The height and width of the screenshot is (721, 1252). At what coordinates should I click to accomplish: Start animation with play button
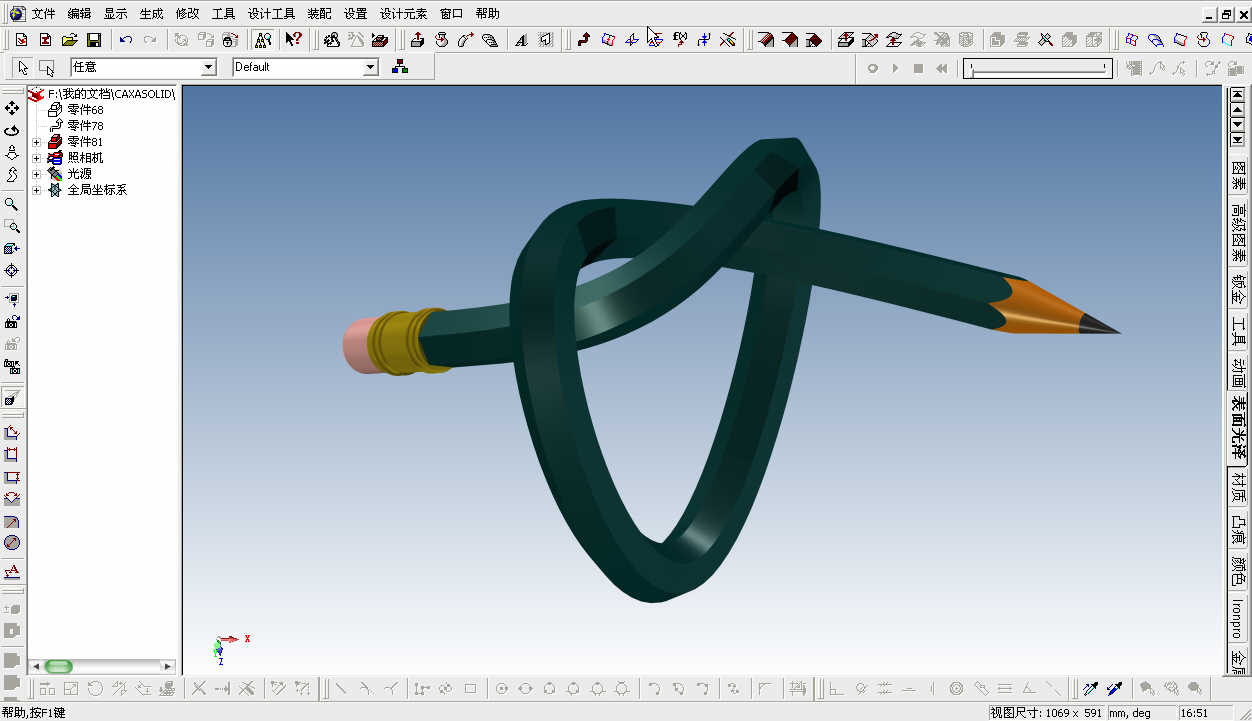point(895,68)
